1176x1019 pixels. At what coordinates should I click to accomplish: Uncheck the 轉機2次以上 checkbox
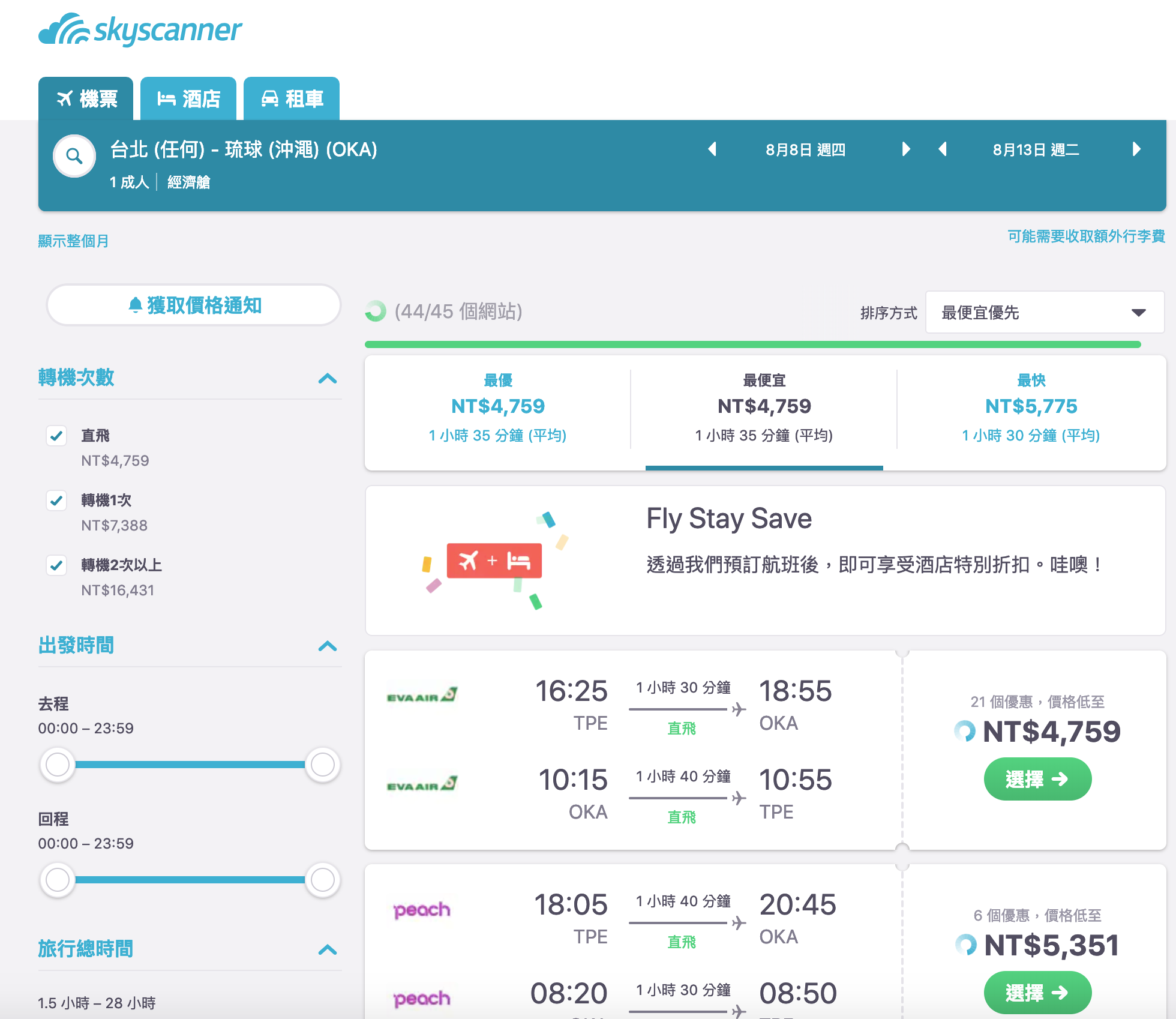pyautogui.click(x=56, y=565)
